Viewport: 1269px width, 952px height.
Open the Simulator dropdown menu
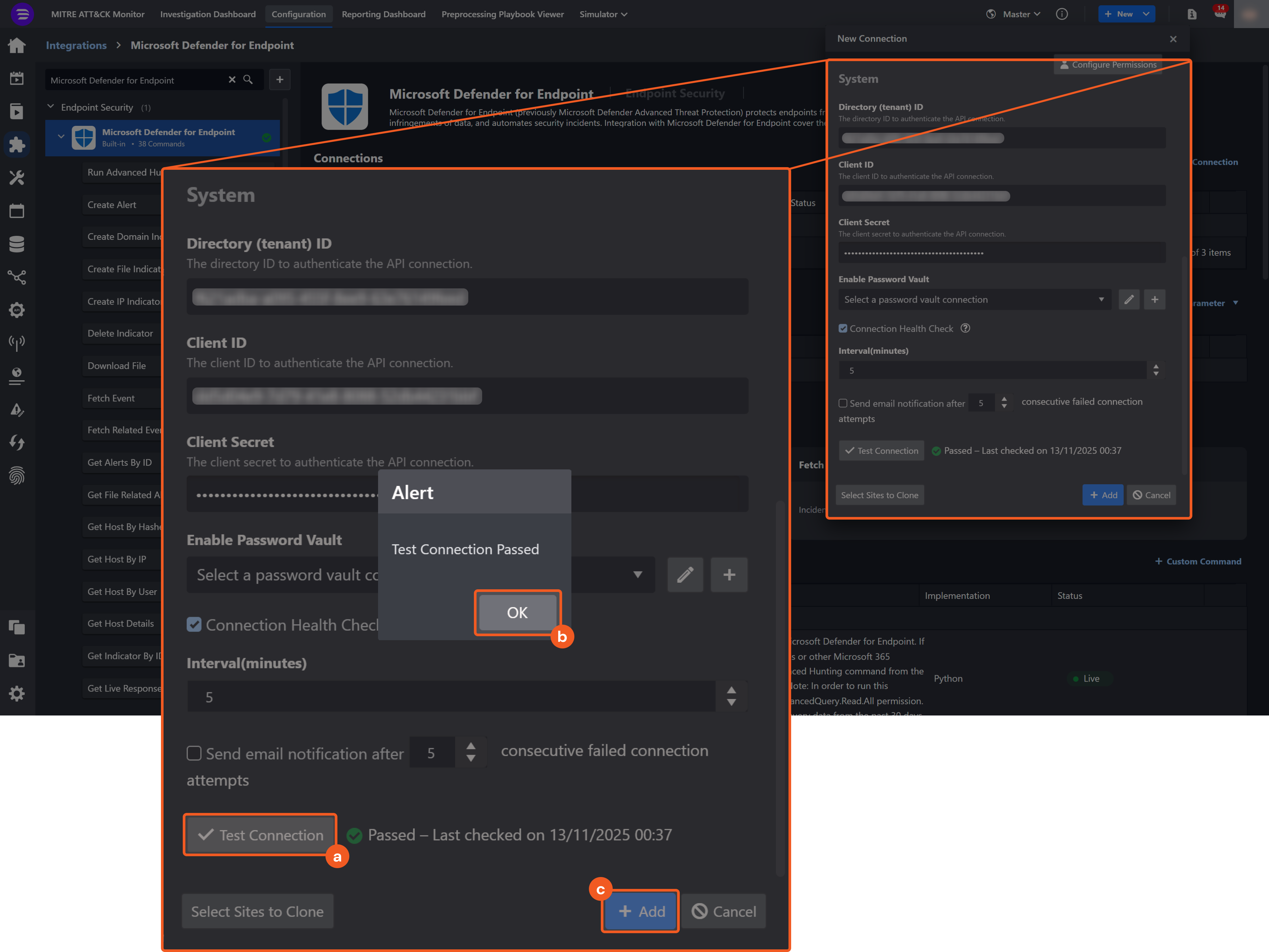603,14
